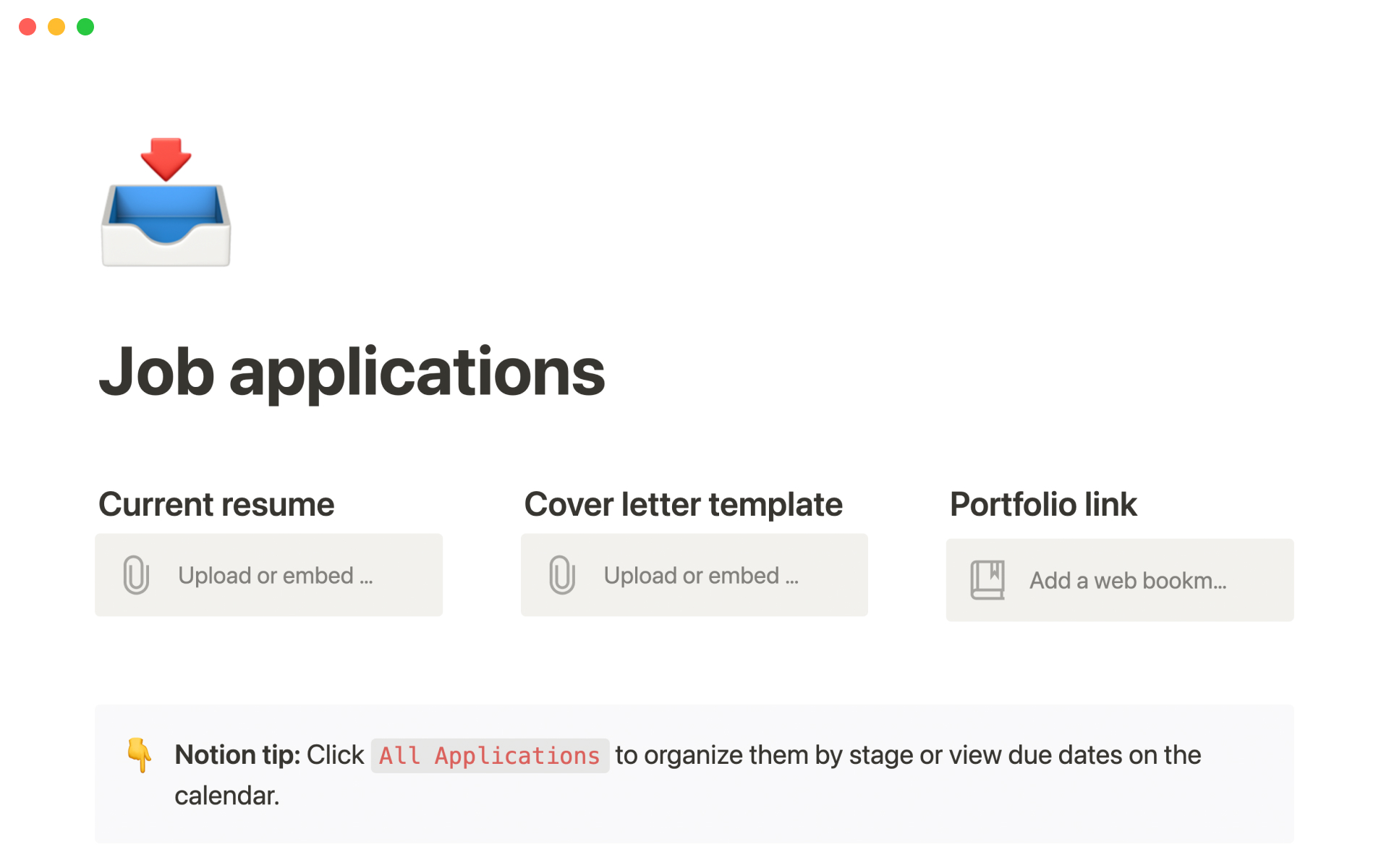1389x868 pixels.
Task: Close the window with the red button
Action: [x=27, y=27]
